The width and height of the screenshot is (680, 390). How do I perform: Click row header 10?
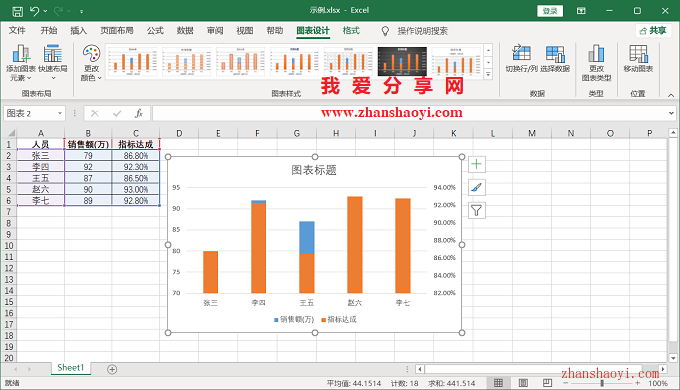click(x=9, y=246)
